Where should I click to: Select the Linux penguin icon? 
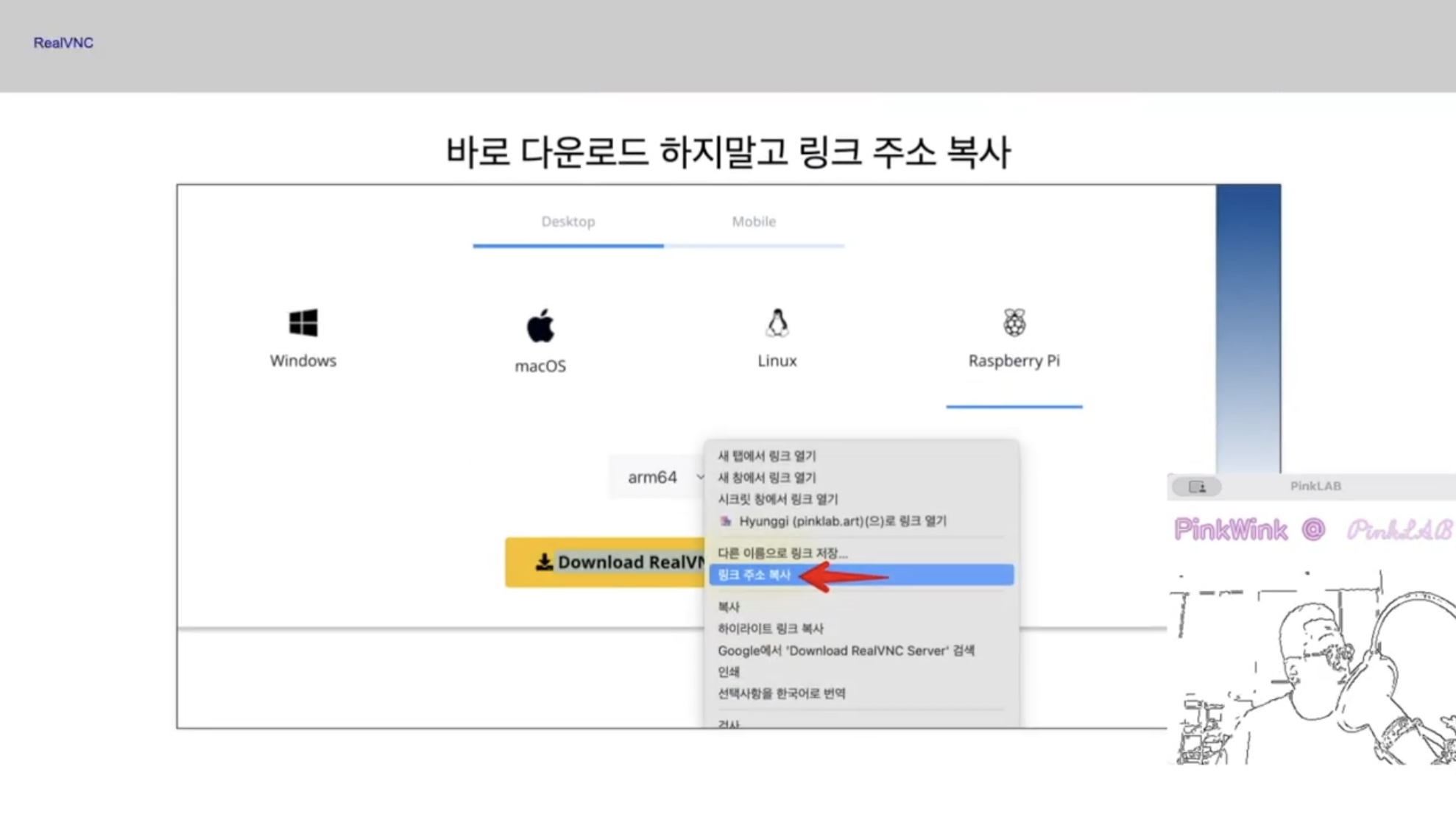point(777,322)
